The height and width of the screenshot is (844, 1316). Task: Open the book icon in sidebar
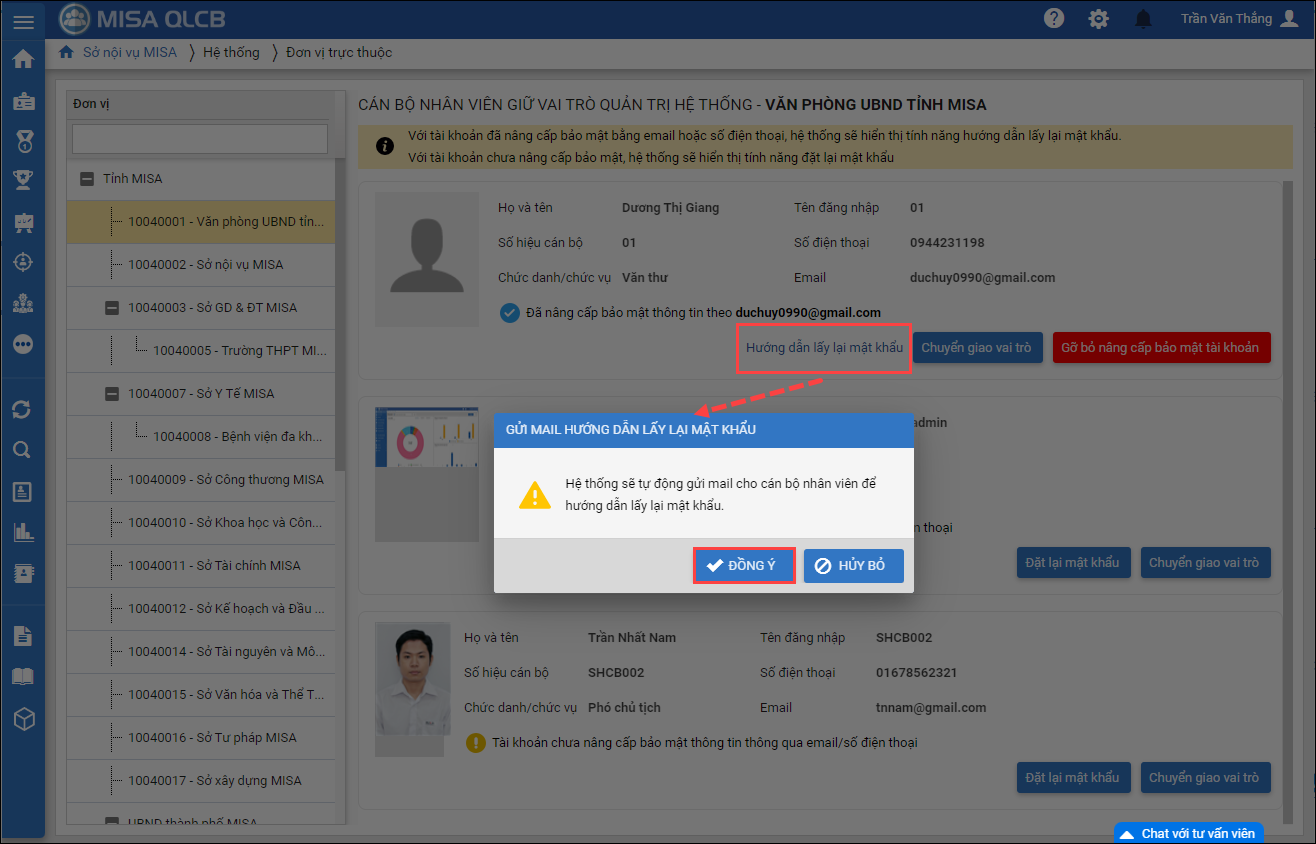pos(22,677)
